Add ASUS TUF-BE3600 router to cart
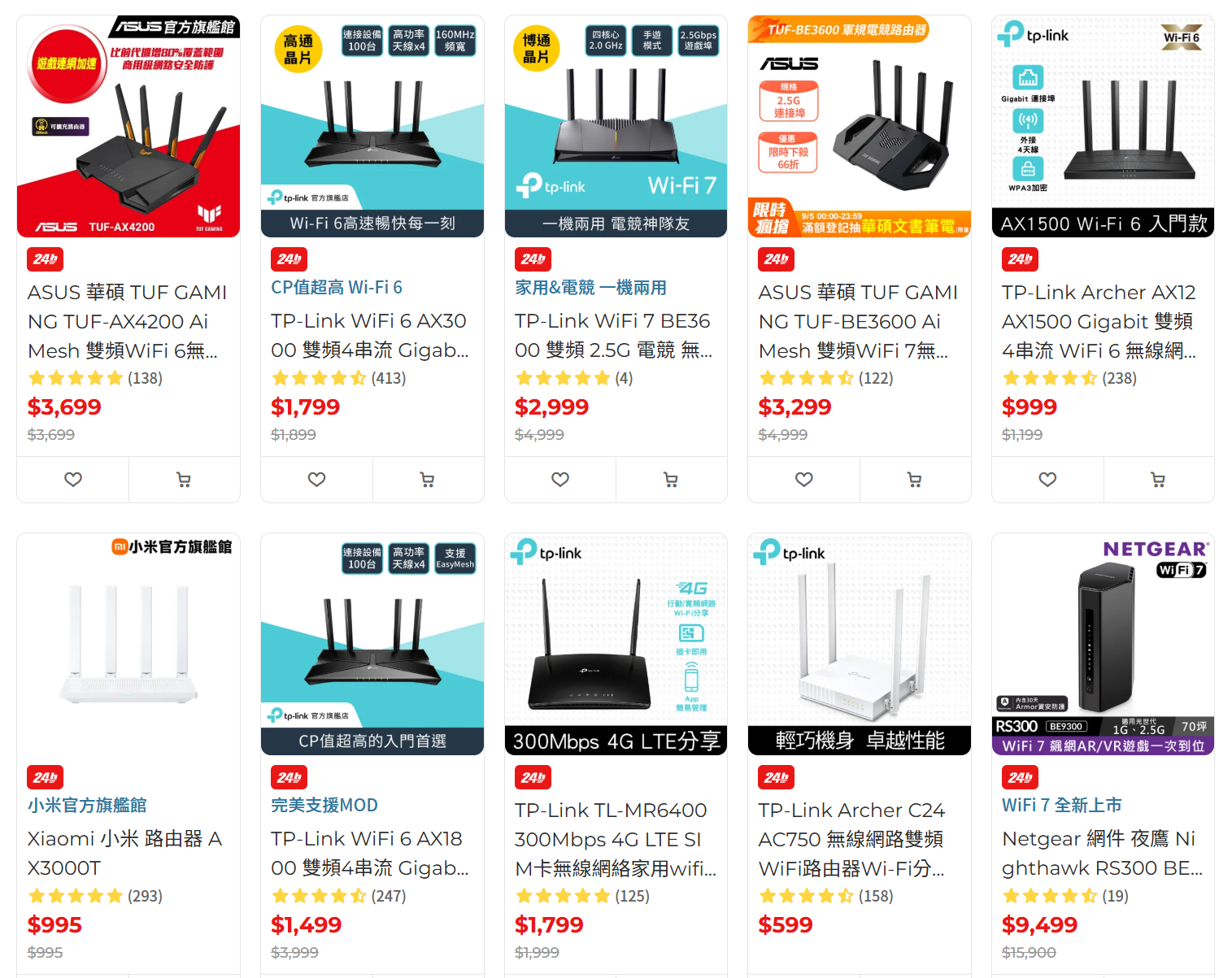 (x=915, y=480)
